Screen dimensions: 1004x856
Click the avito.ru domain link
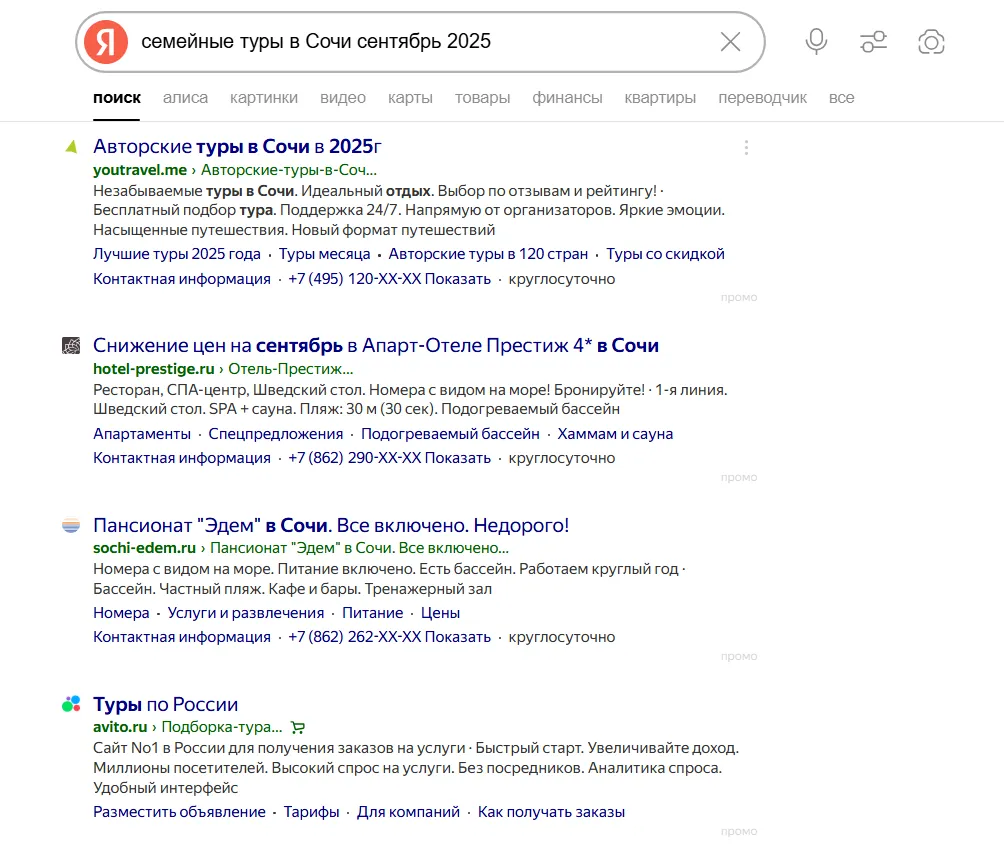tap(120, 727)
